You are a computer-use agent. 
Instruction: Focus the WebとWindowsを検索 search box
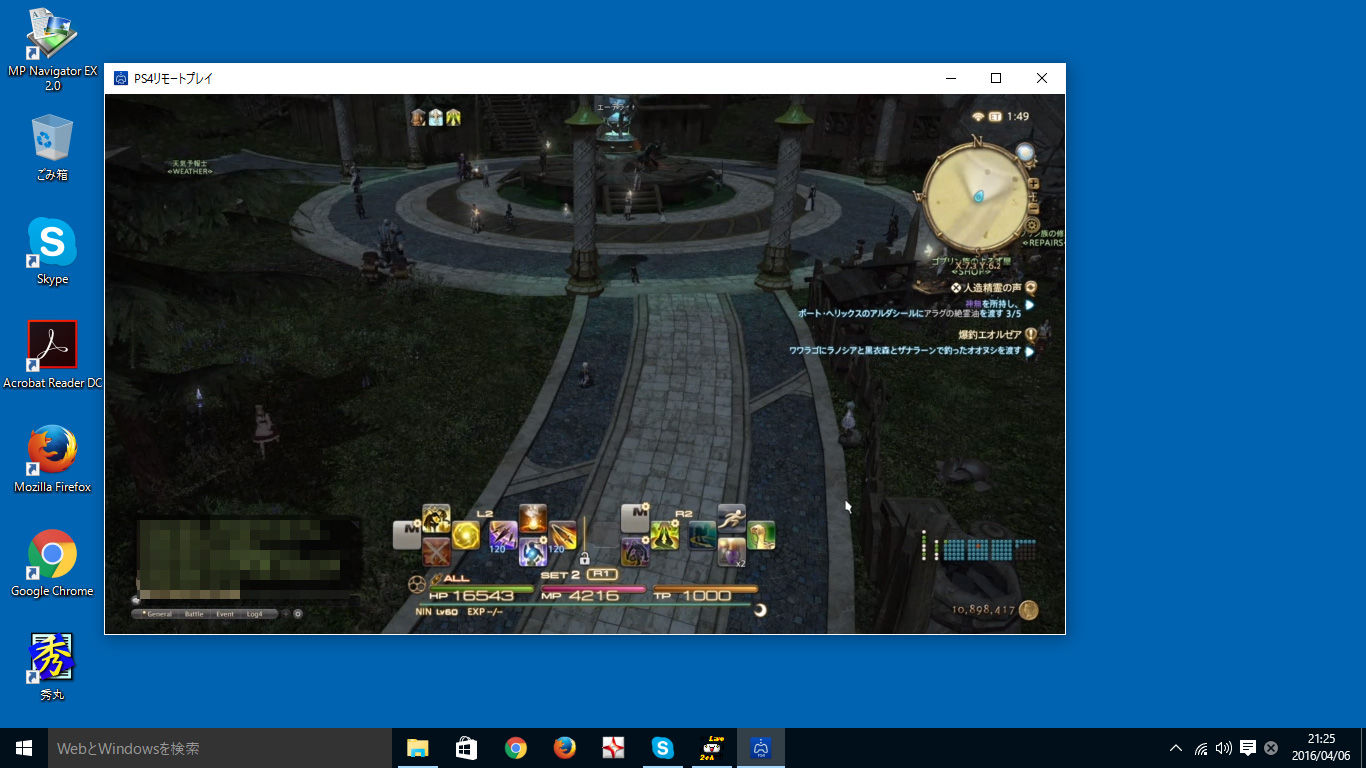click(219, 748)
